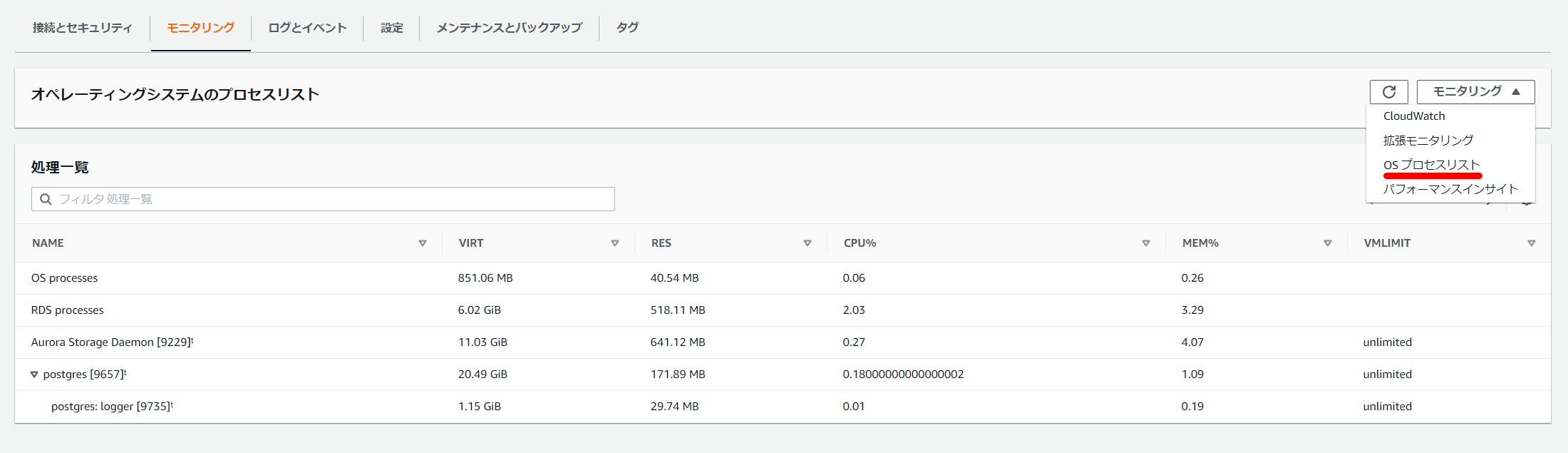The image size is (1568, 453).
Task: Click the magnifier icon in filter box
Action: point(46,199)
